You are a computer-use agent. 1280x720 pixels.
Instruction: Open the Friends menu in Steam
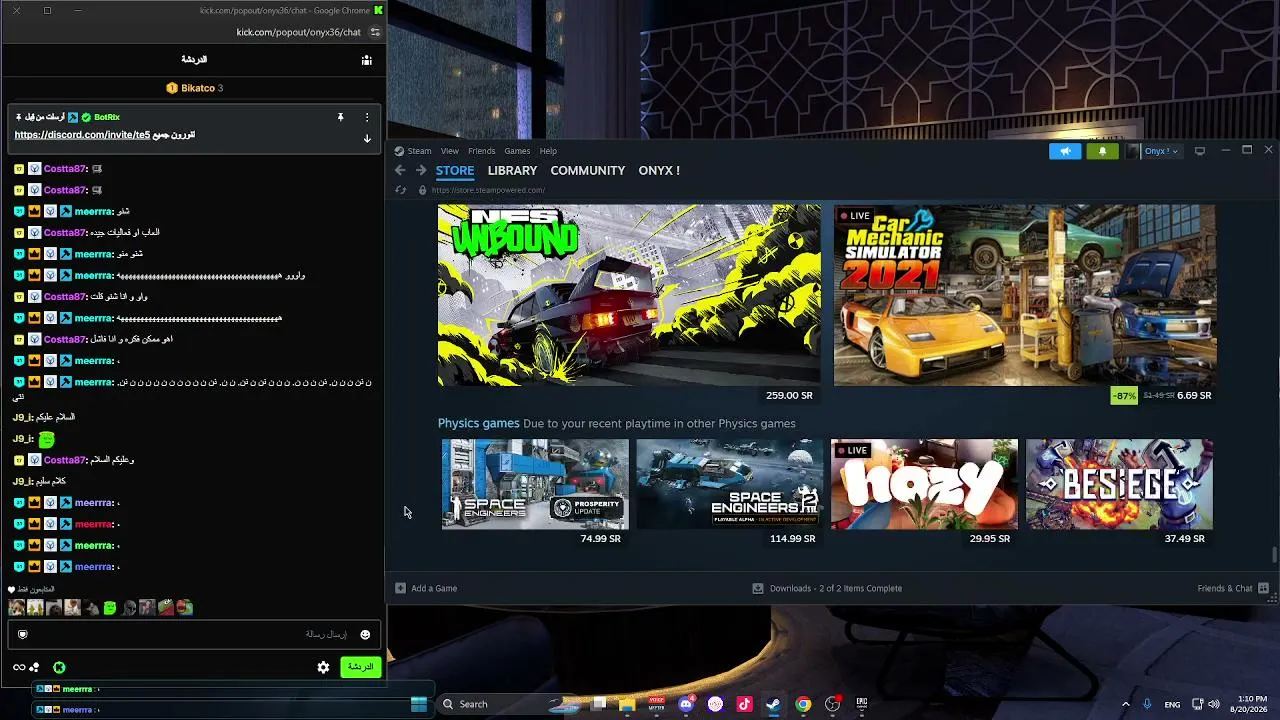pyautogui.click(x=481, y=151)
